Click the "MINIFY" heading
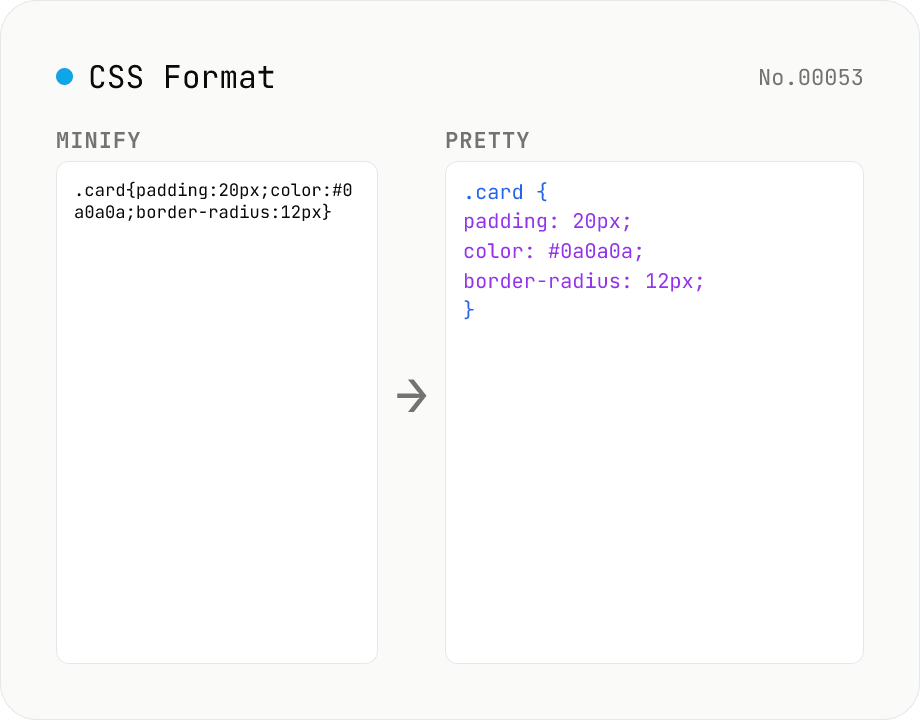The image size is (920, 720). pyautogui.click(x=98, y=141)
